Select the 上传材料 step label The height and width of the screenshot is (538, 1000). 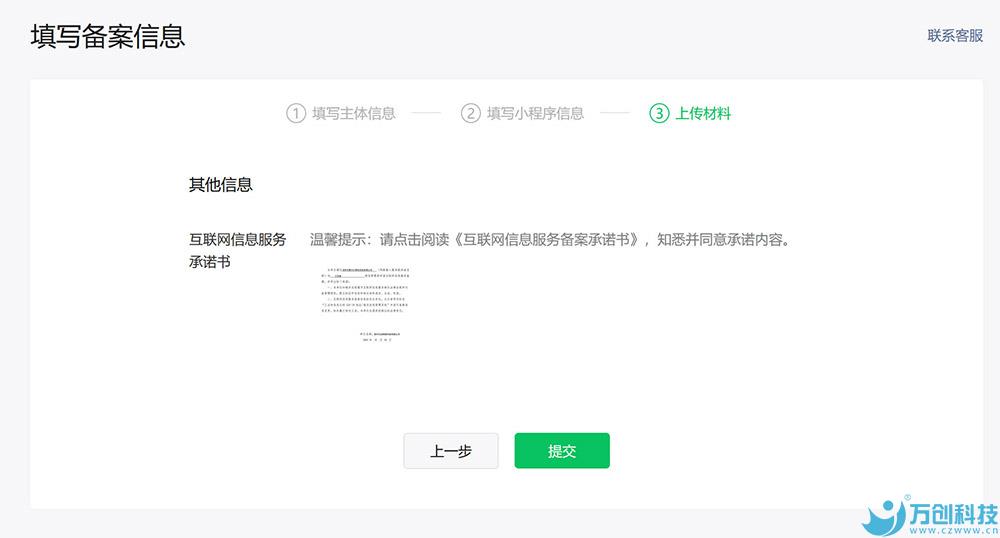703,113
